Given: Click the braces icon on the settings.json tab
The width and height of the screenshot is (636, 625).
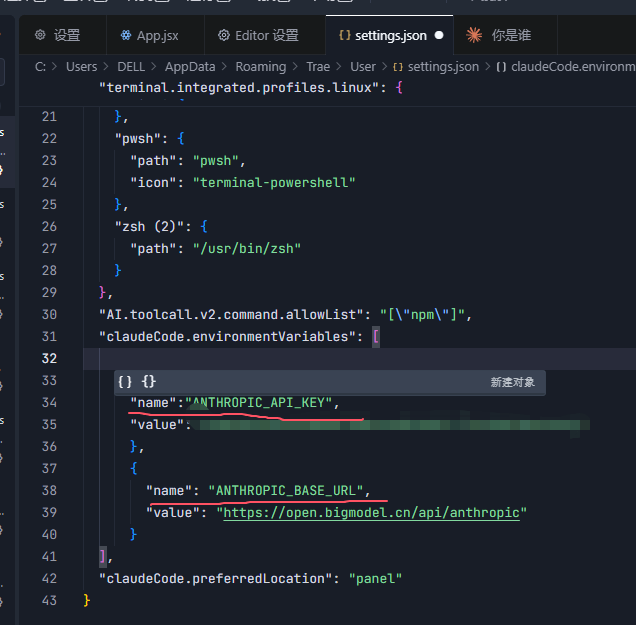Looking at the screenshot, I should [345, 35].
